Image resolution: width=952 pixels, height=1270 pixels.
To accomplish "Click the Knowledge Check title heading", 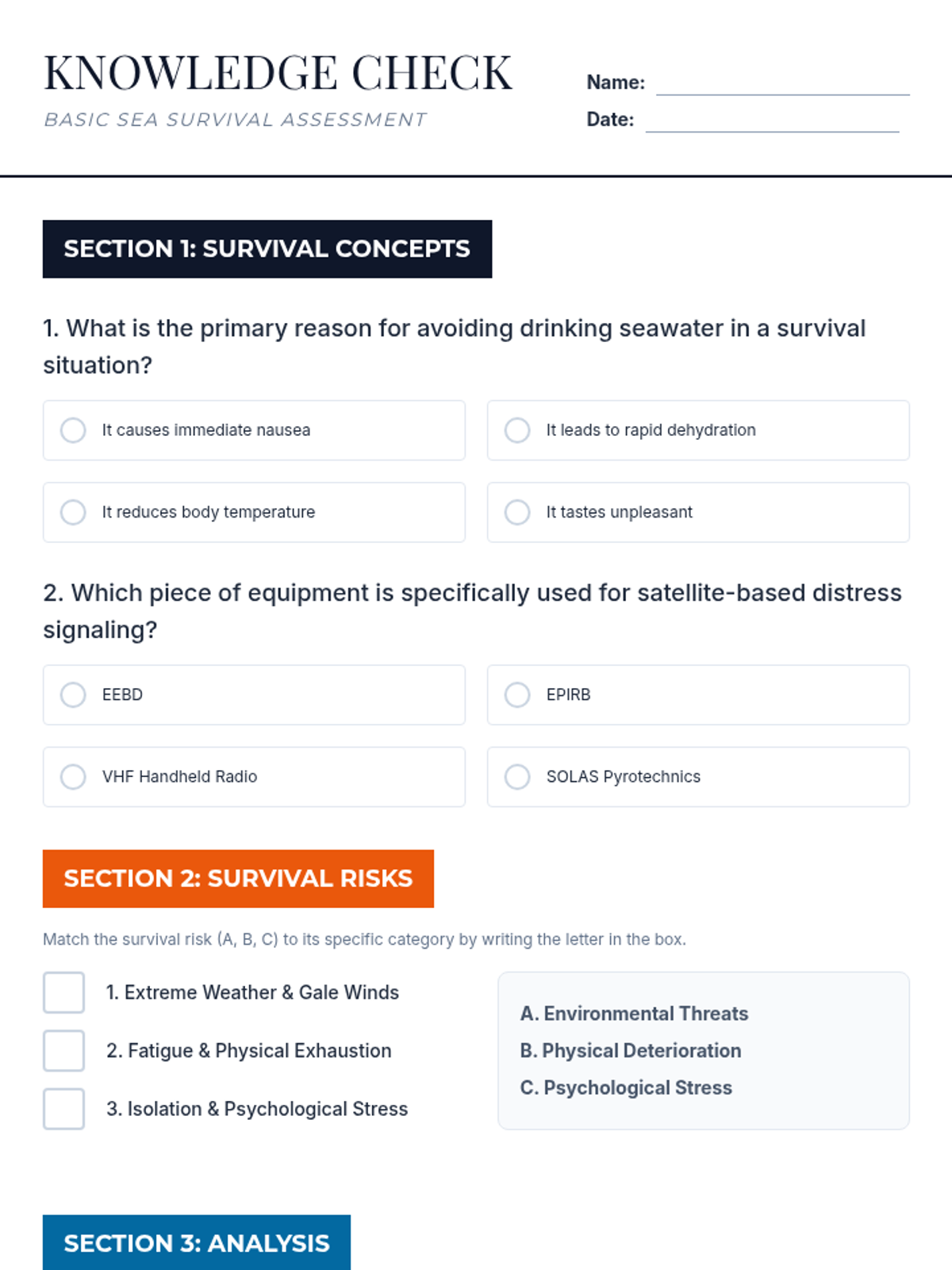I will 278,73.
